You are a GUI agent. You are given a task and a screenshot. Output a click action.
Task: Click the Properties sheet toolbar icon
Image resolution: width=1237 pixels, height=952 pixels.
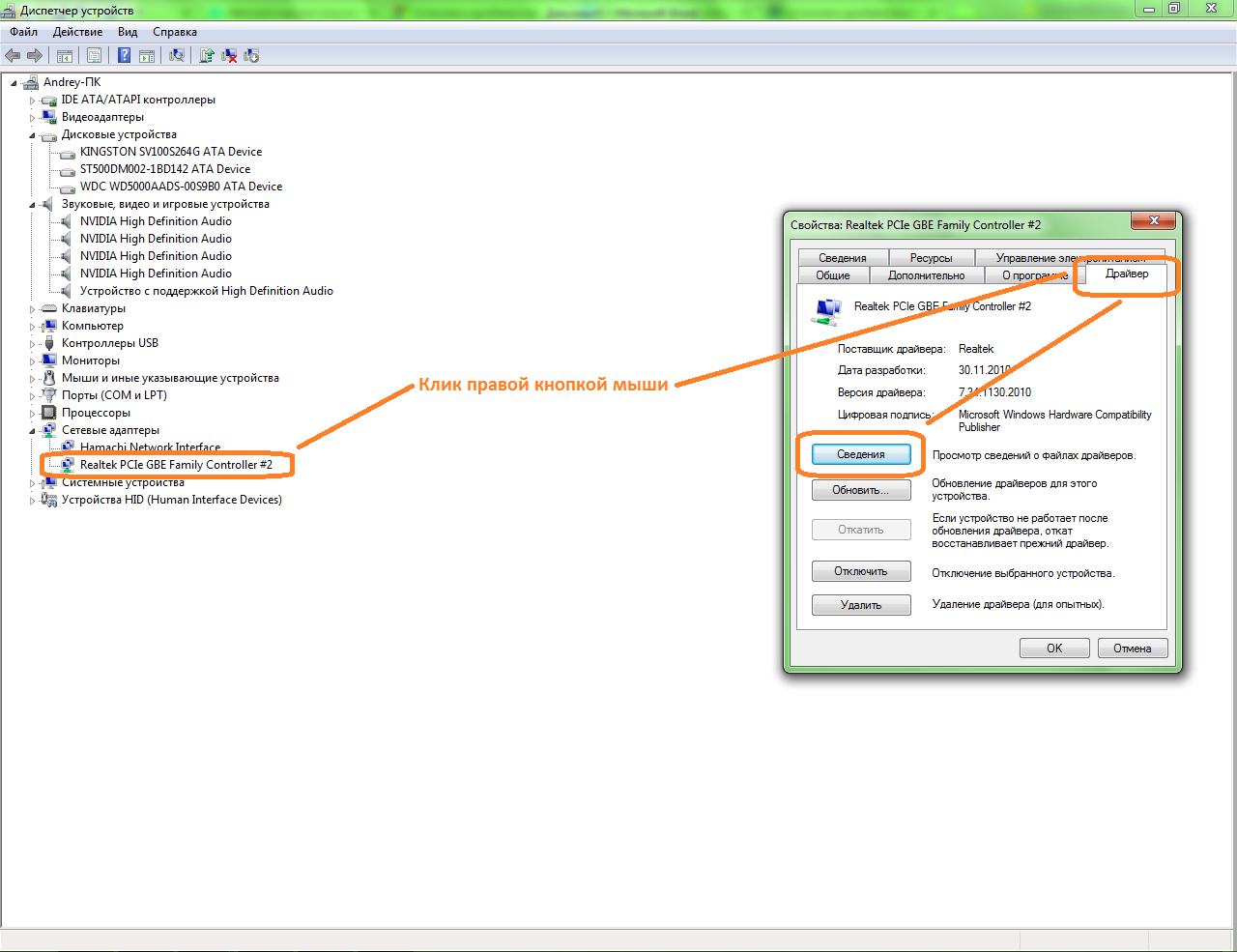coord(94,56)
